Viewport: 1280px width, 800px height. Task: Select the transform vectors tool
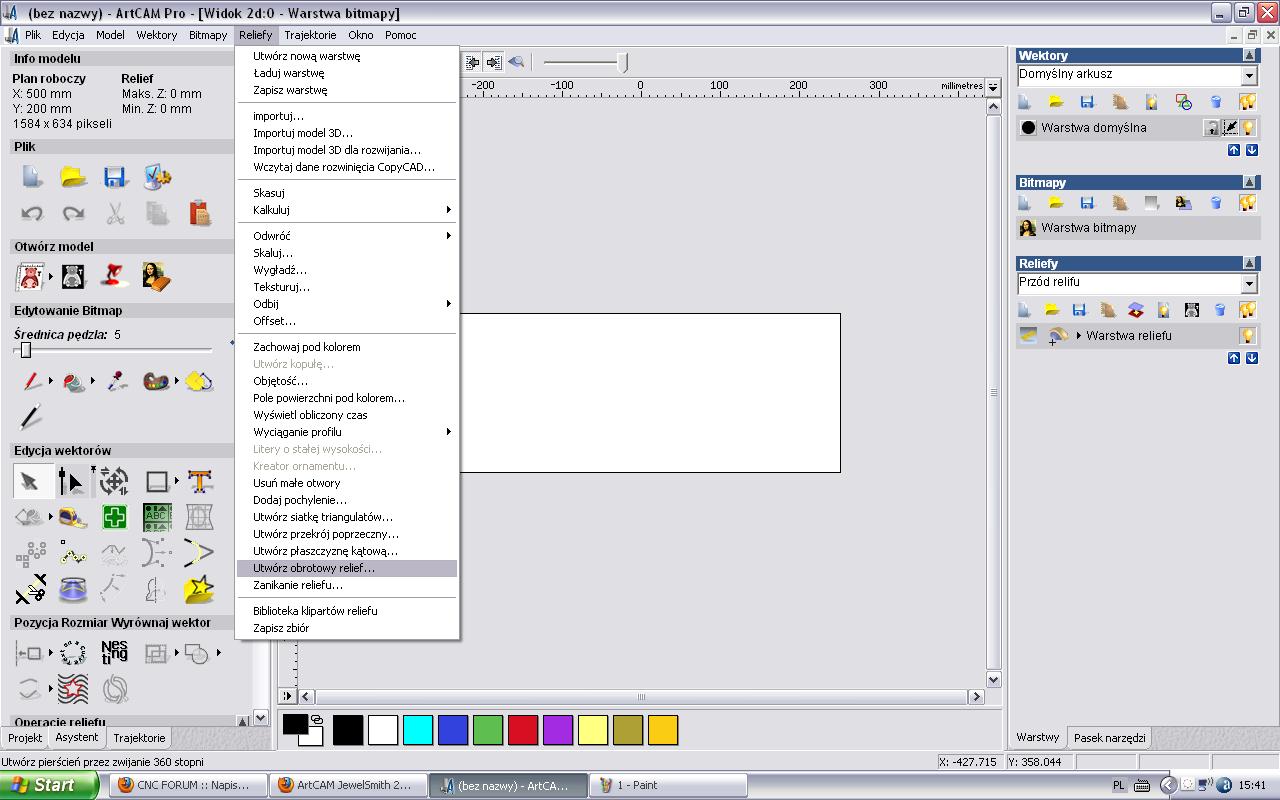click(x=114, y=482)
